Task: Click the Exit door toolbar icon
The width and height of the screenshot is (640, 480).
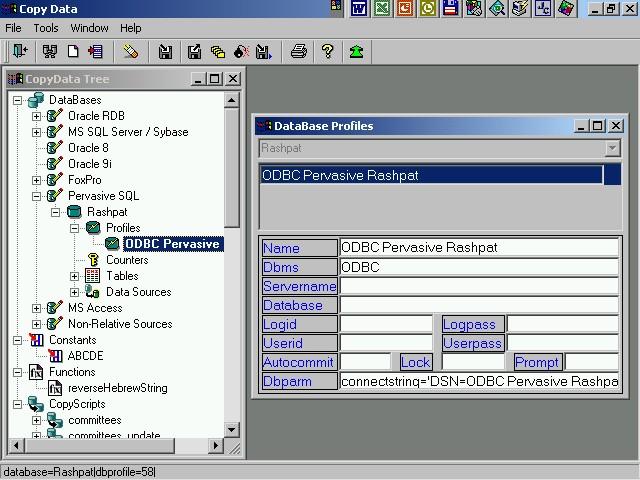Action: pyautogui.click(x=20, y=51)
